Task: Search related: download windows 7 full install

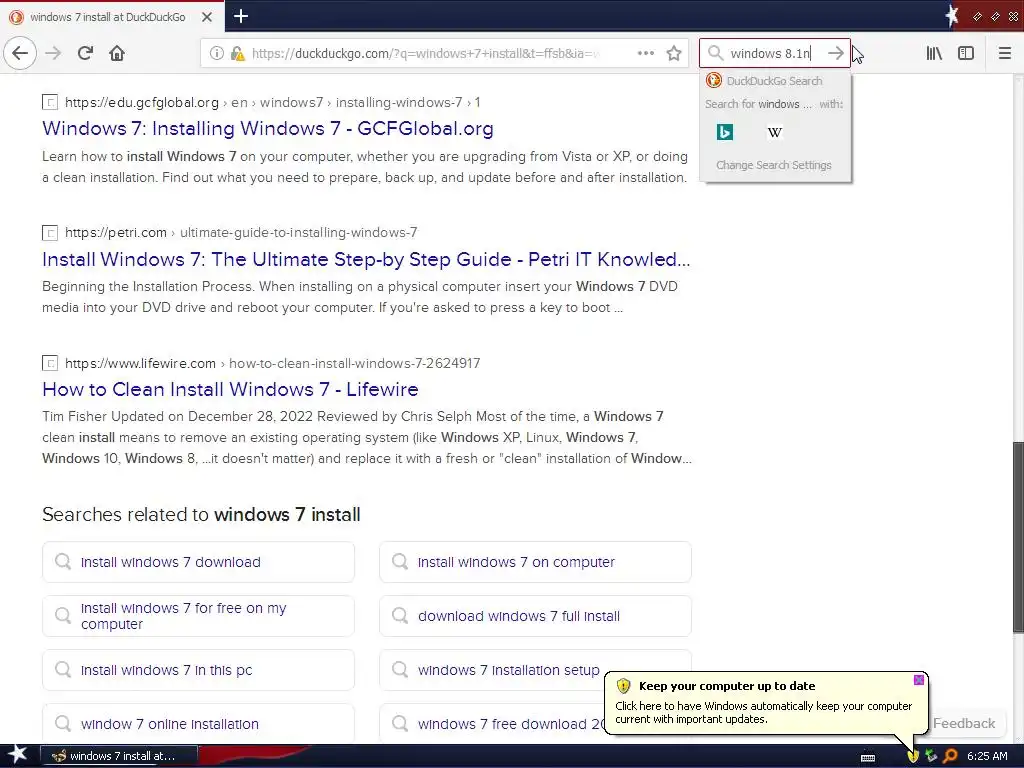Action: coord(536,616)
